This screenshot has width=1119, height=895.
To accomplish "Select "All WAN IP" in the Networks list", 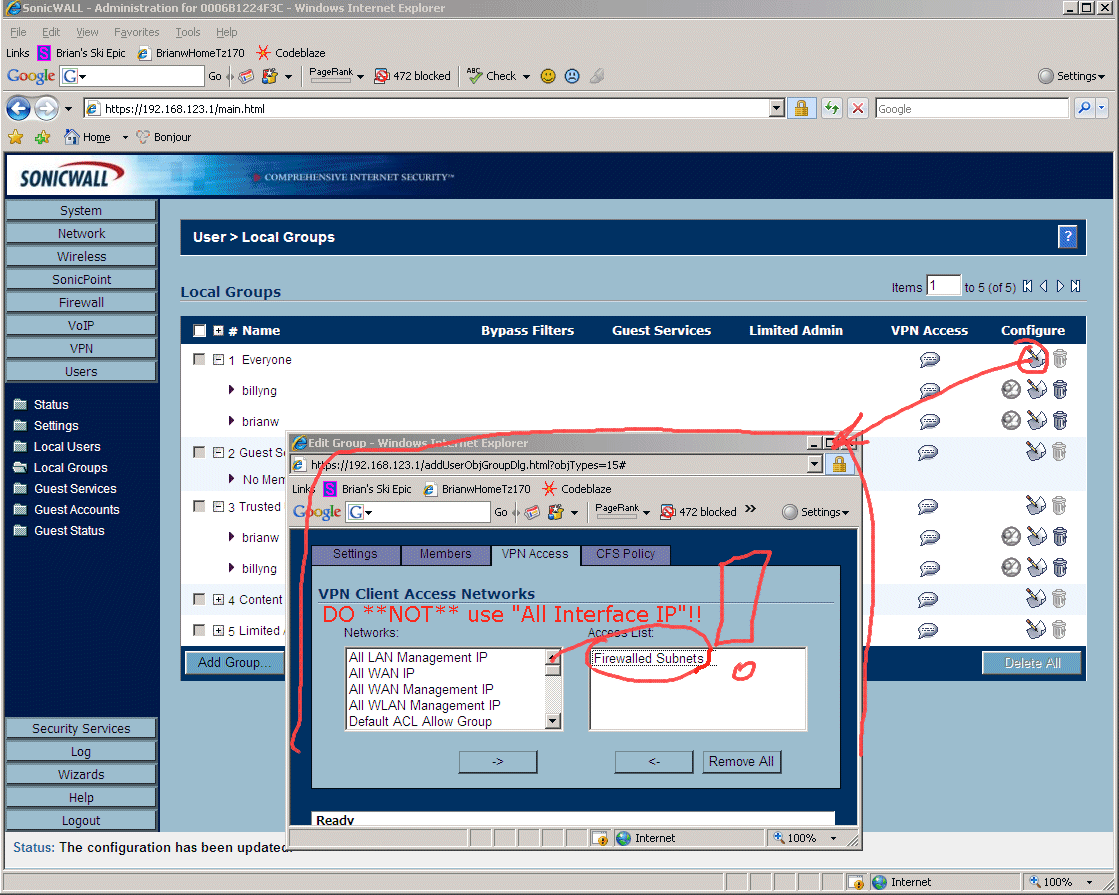I will 382,673.
